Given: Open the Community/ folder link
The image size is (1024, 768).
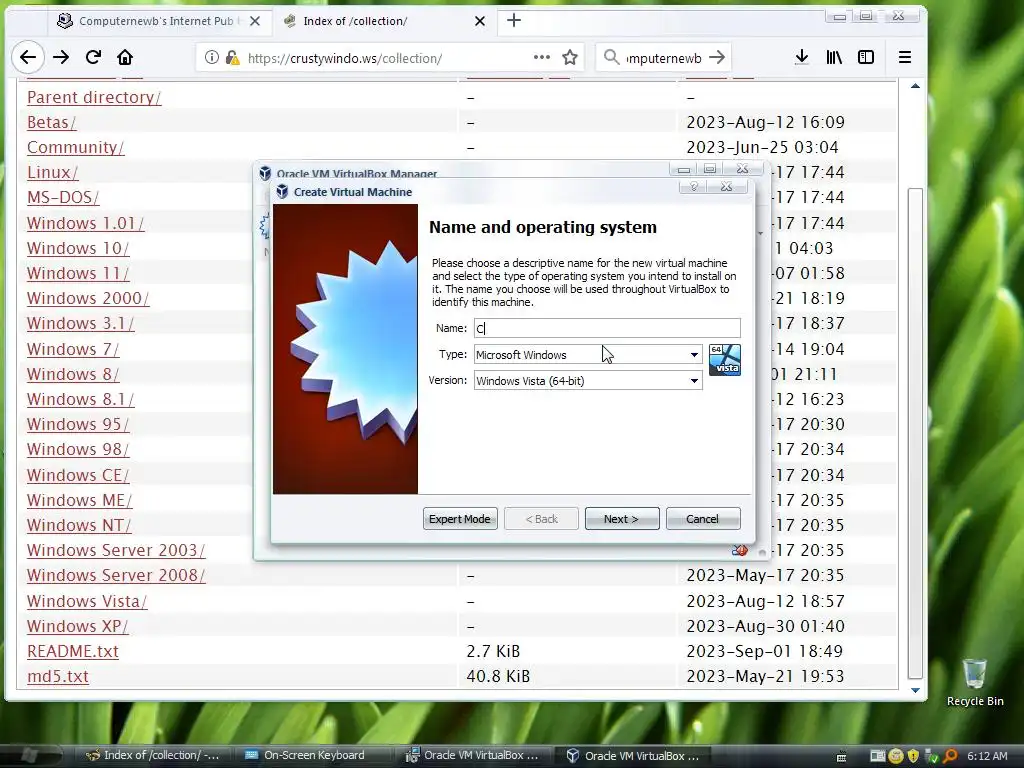Looking at the screenshot, I should pyautogui.click(x=76, y=147).
